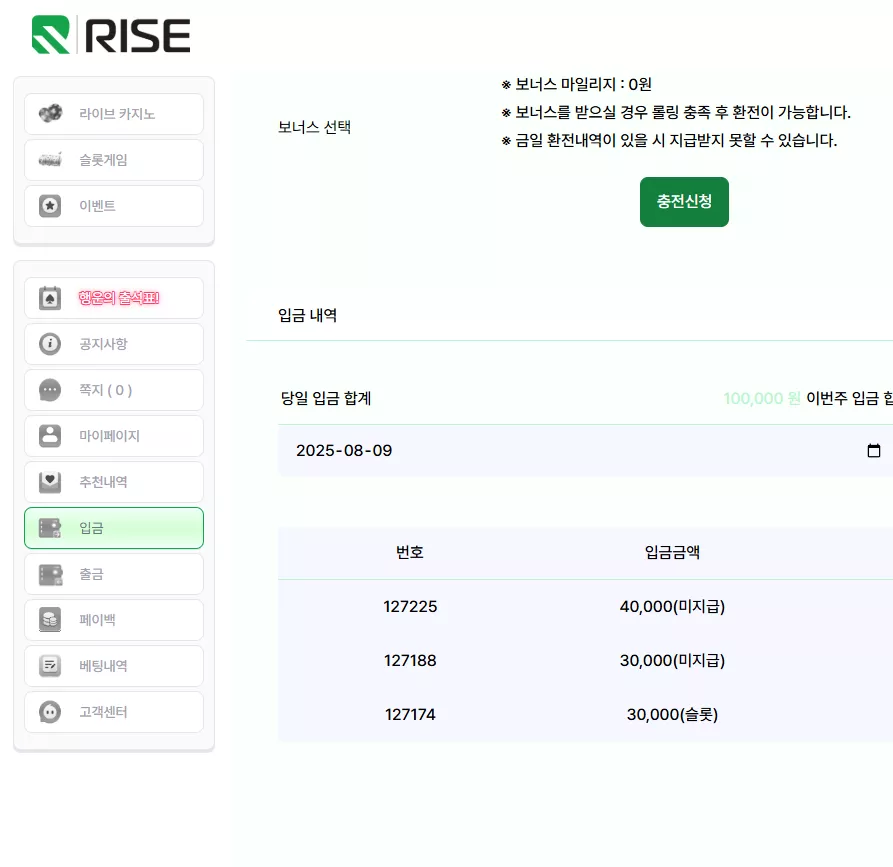The width and height of the screenshot is (893, 867).
Task: Open the 쪽지 ( 0 ) messages menu
Action: [114, 390]
